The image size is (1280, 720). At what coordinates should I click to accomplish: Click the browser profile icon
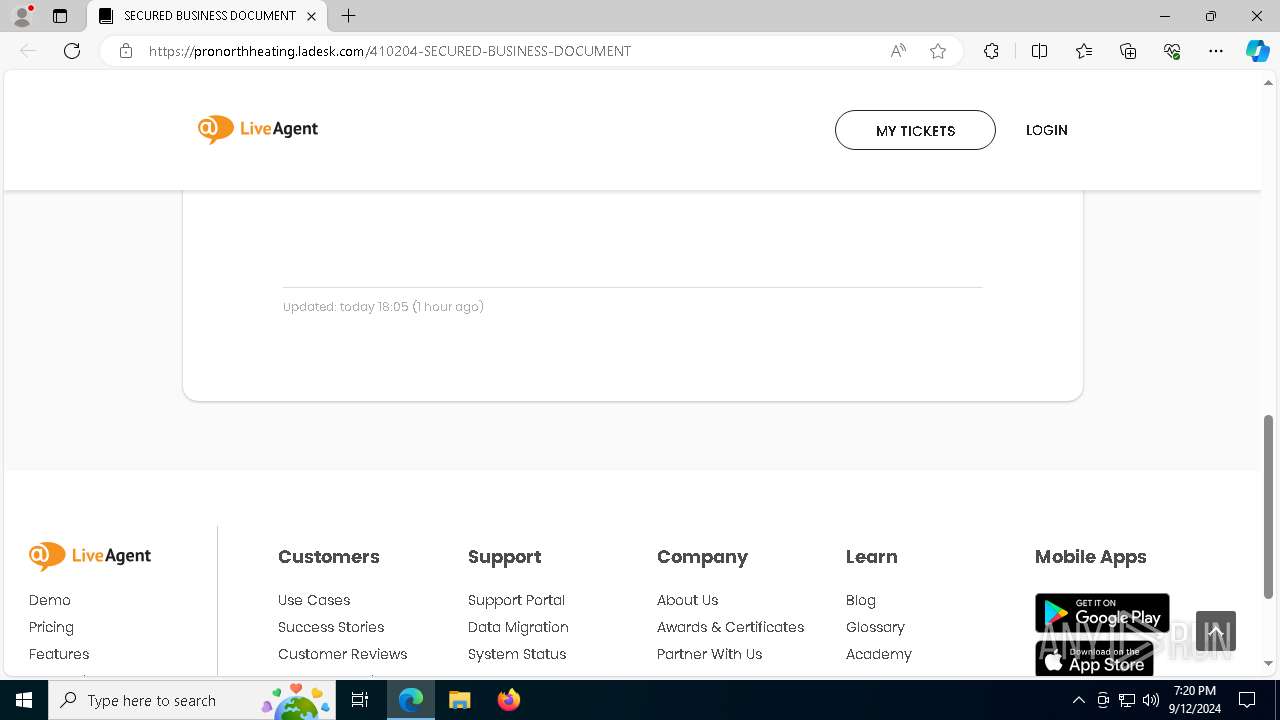pos(22,16)
